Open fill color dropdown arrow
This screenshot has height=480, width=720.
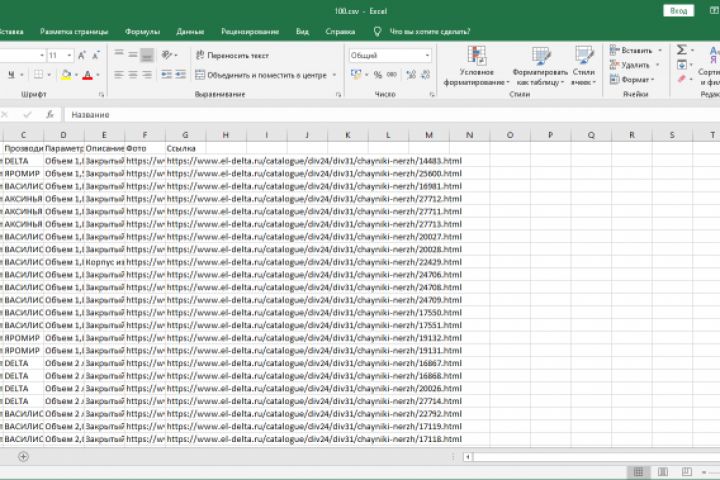coord(76,75)
